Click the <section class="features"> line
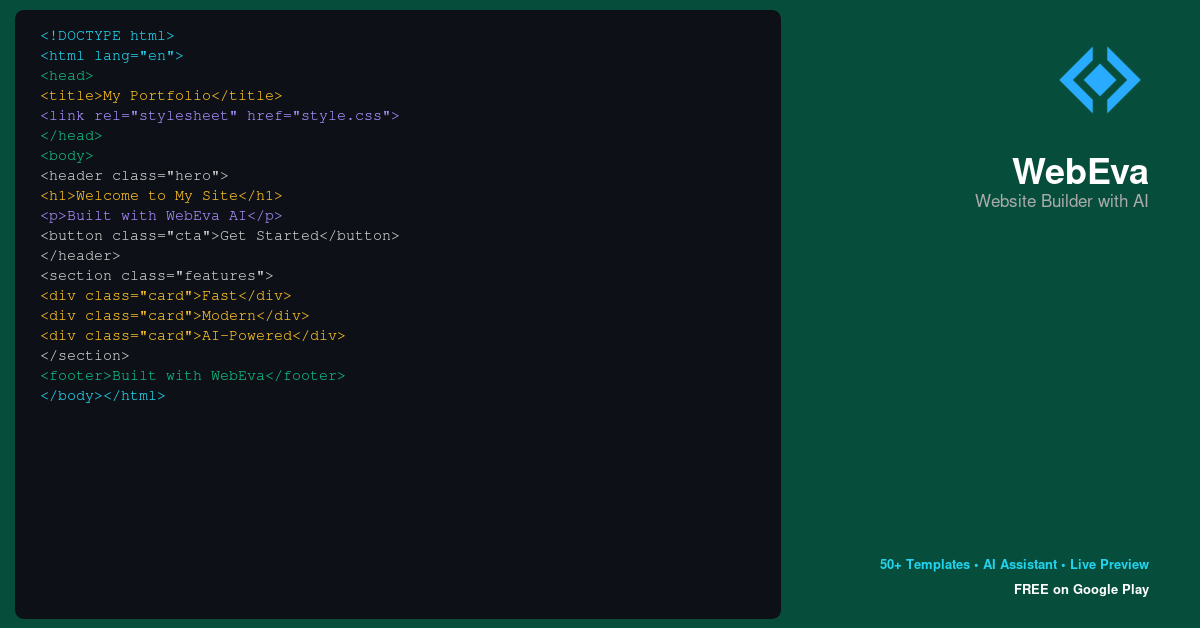1200x628 pixels. [157, 276]
